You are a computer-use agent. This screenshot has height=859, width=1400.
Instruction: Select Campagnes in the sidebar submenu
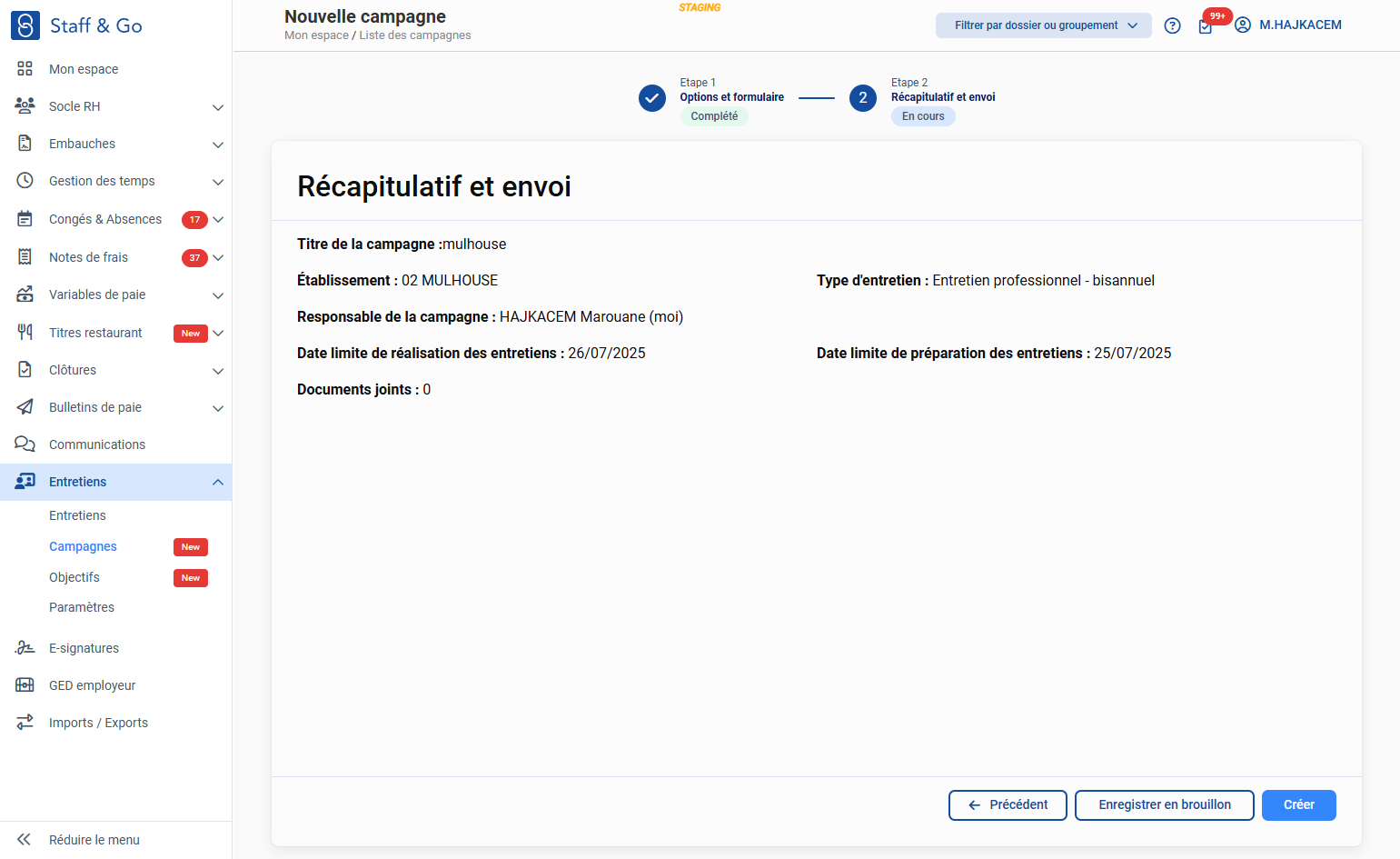coord(83,546)
